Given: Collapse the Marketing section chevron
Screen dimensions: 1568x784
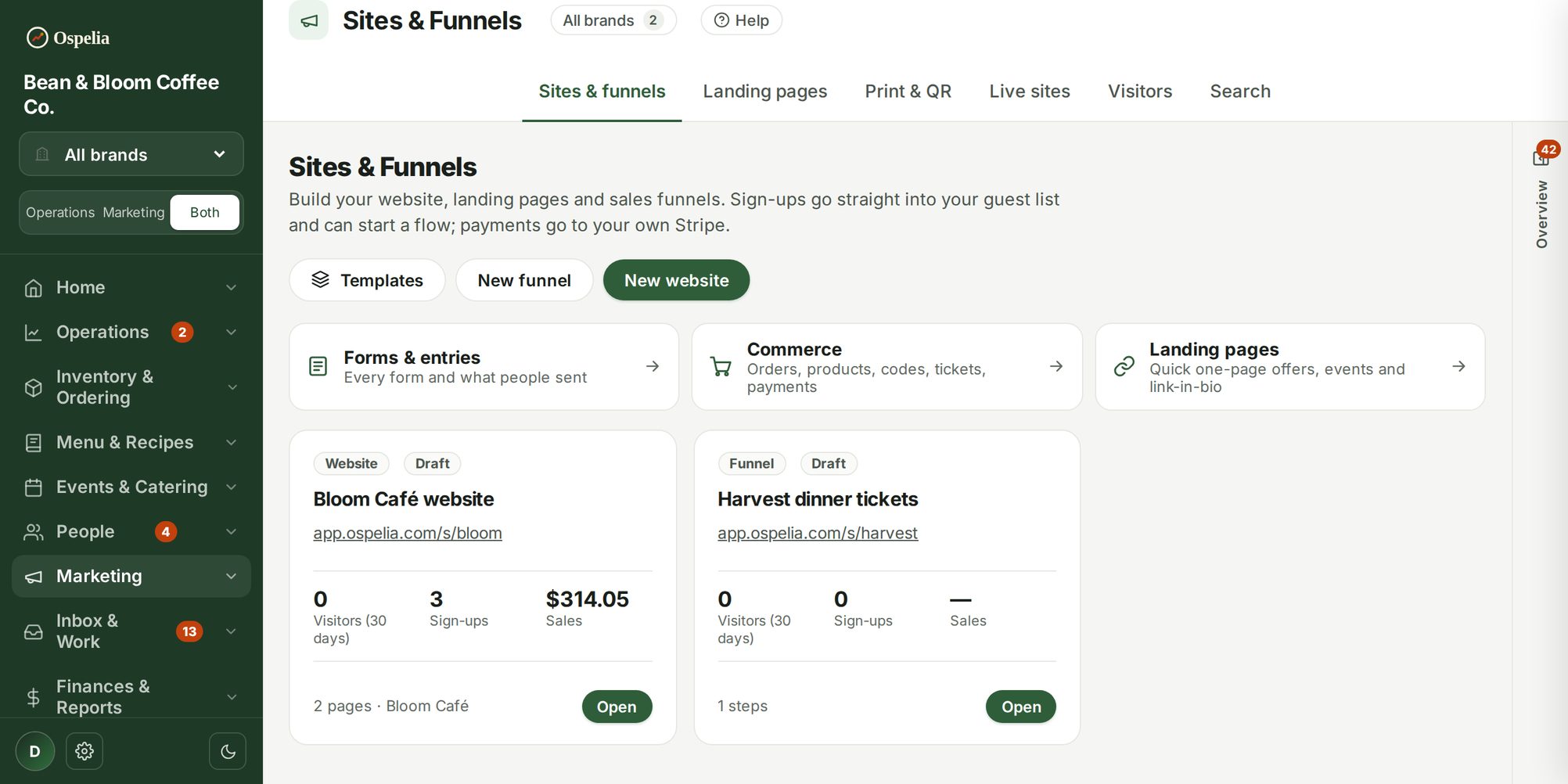Looking at the screenshot, I should (x=232, y=577).
